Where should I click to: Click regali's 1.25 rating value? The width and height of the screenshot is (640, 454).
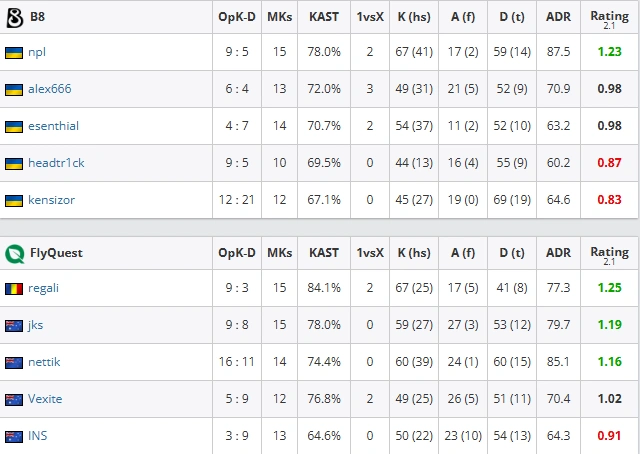(609, 288)
